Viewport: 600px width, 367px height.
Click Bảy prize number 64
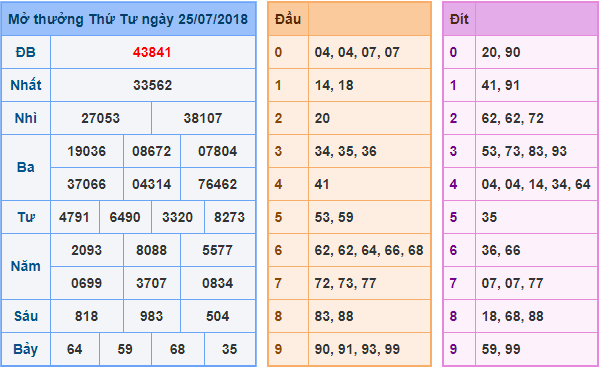(74, 349)
